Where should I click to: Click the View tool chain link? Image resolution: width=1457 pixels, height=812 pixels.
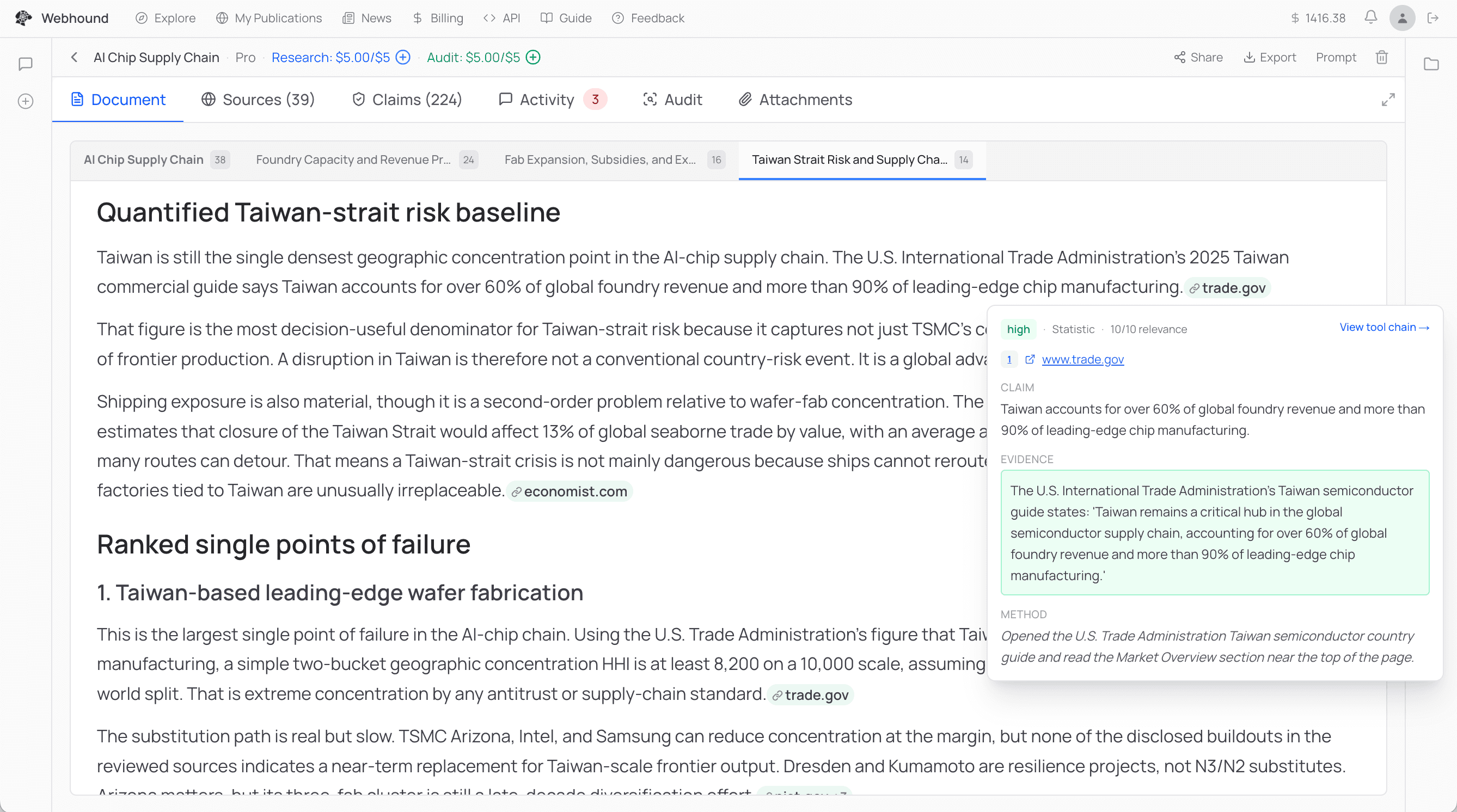point(1383,328)
